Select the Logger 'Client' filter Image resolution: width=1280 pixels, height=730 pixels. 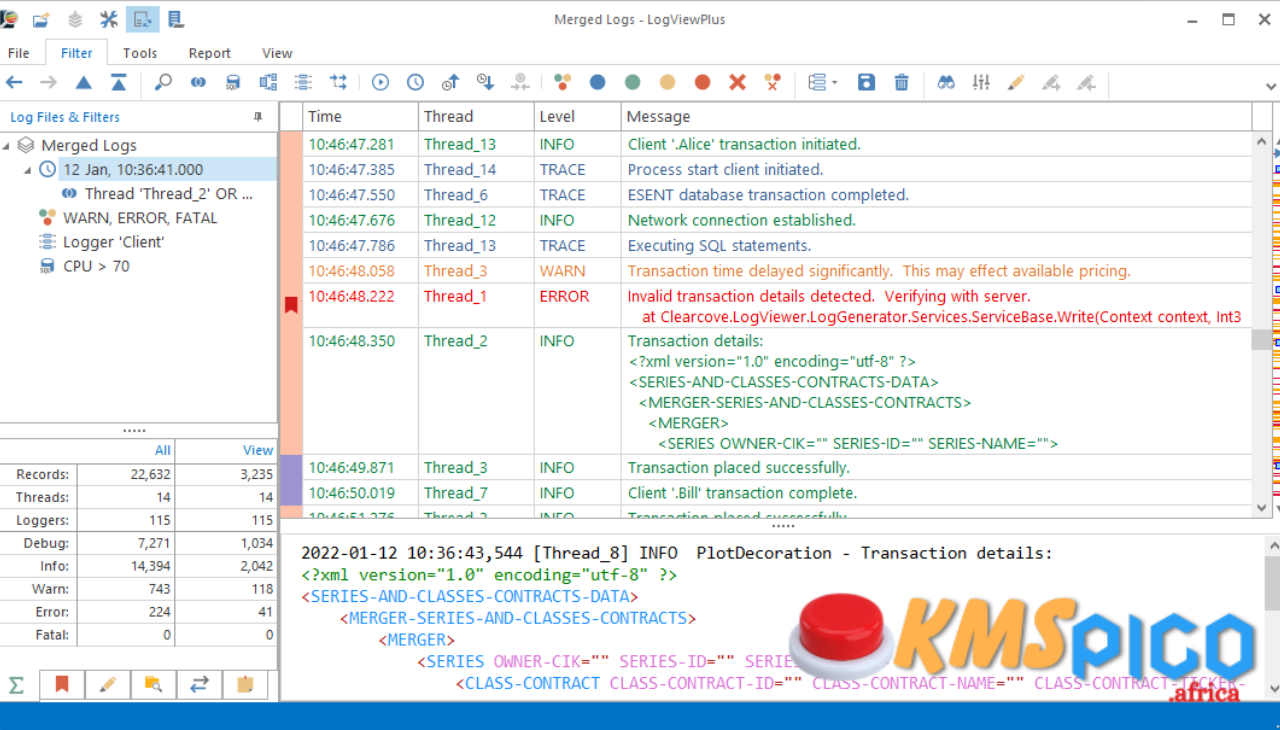click(113, 242)
